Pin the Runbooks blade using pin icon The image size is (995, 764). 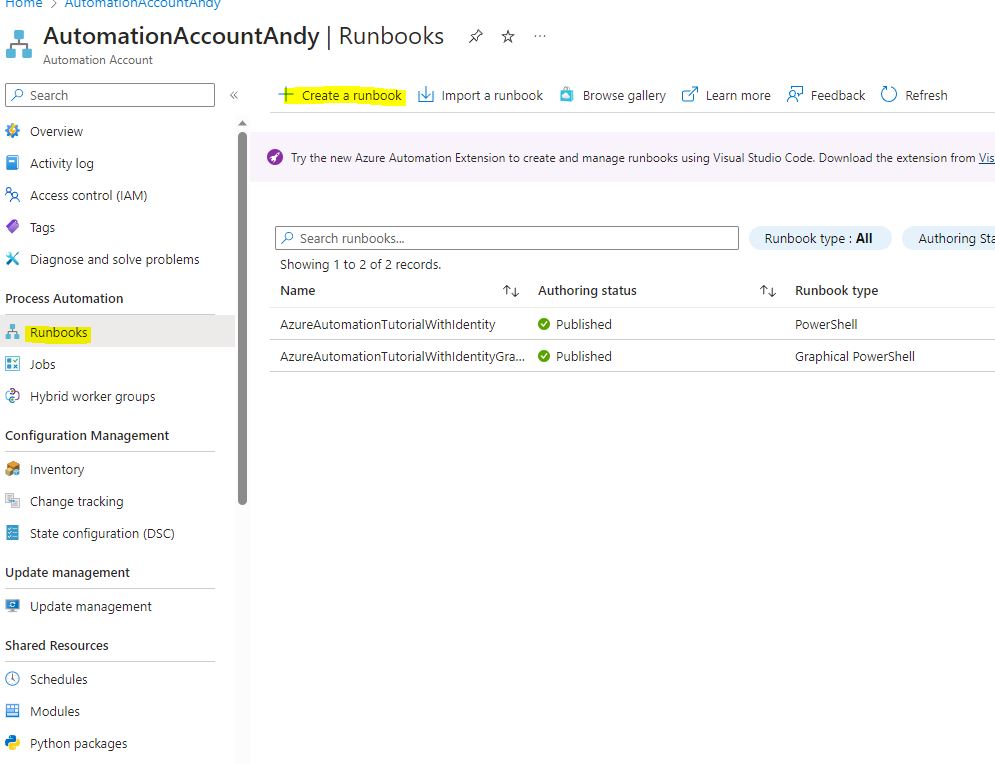pos(476,37)
